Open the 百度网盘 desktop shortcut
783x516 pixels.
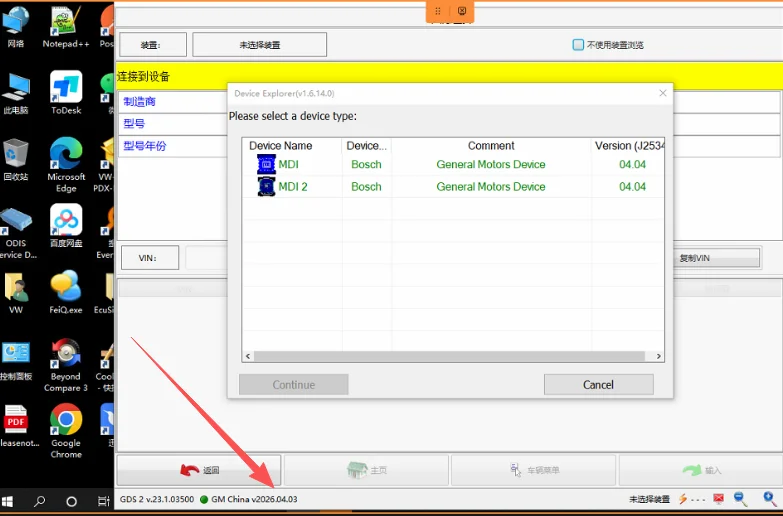(x=66, y=226)
